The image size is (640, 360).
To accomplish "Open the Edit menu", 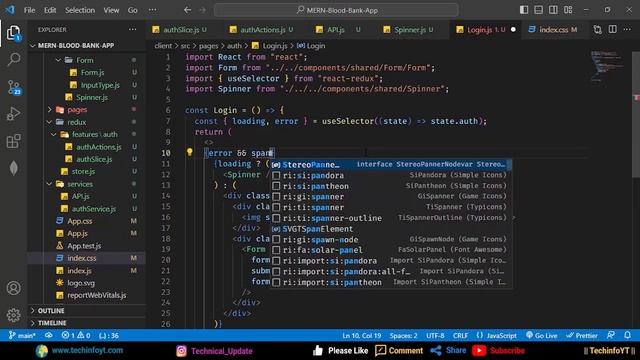I will 50,10.
